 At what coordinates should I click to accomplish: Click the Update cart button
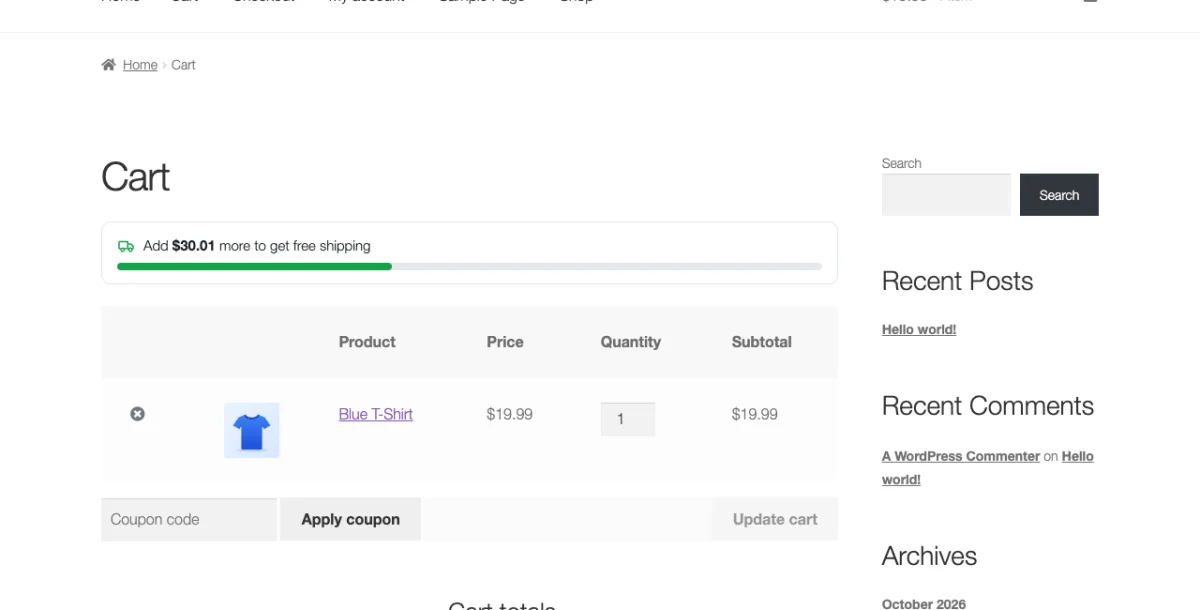pyautogui.click(x=775, y=519)
